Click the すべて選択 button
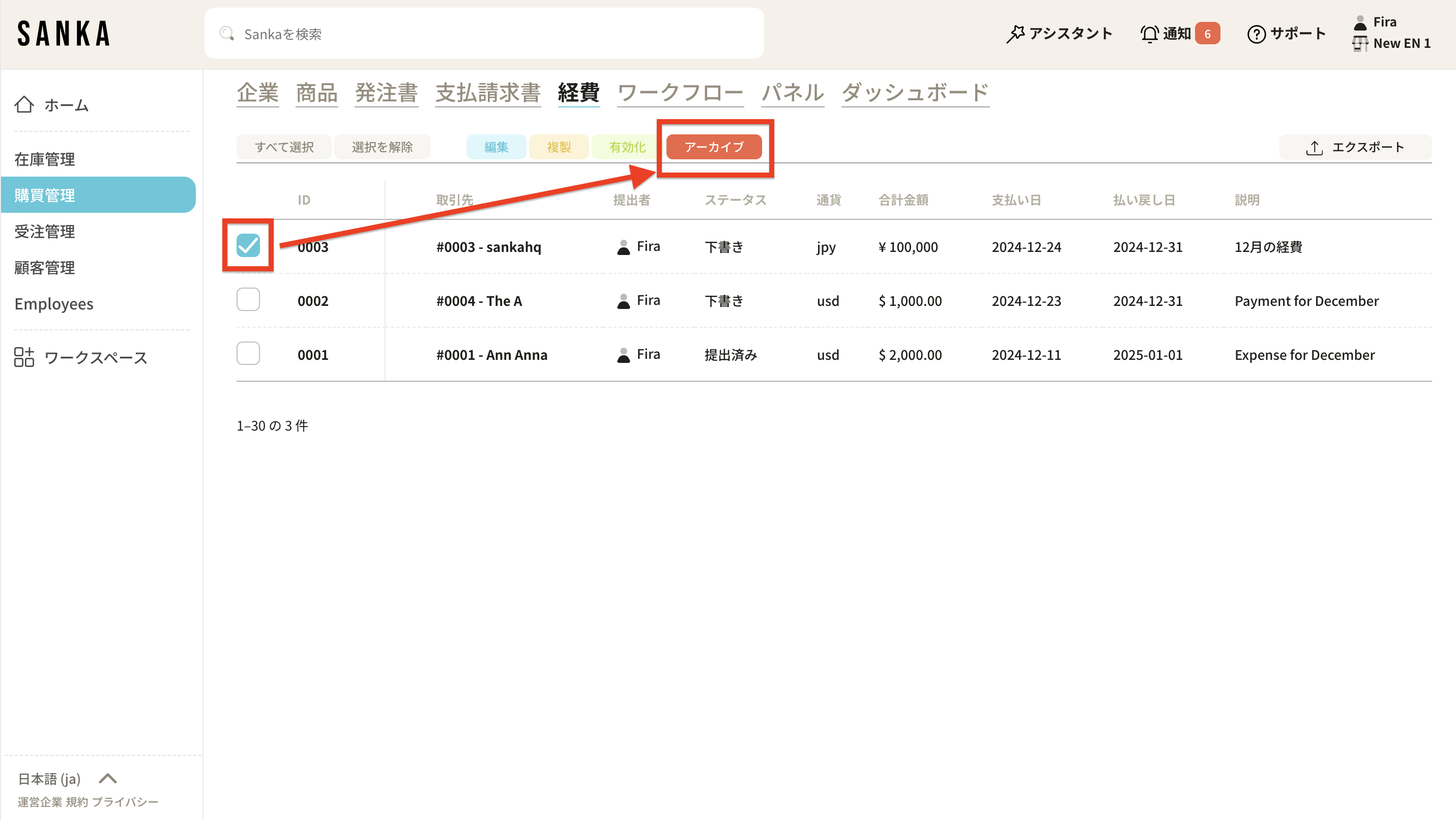1456x820 pixels. 284,147
